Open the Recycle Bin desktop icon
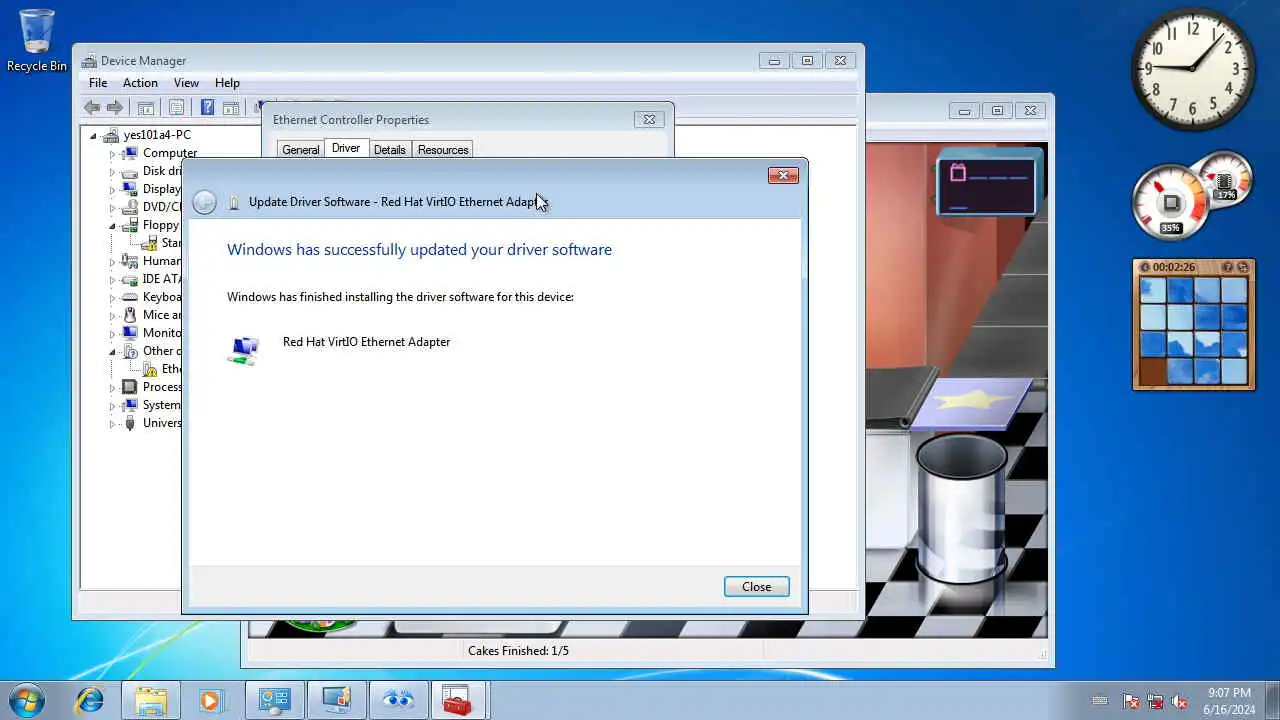1280x720 pixels. pos(37,41)
